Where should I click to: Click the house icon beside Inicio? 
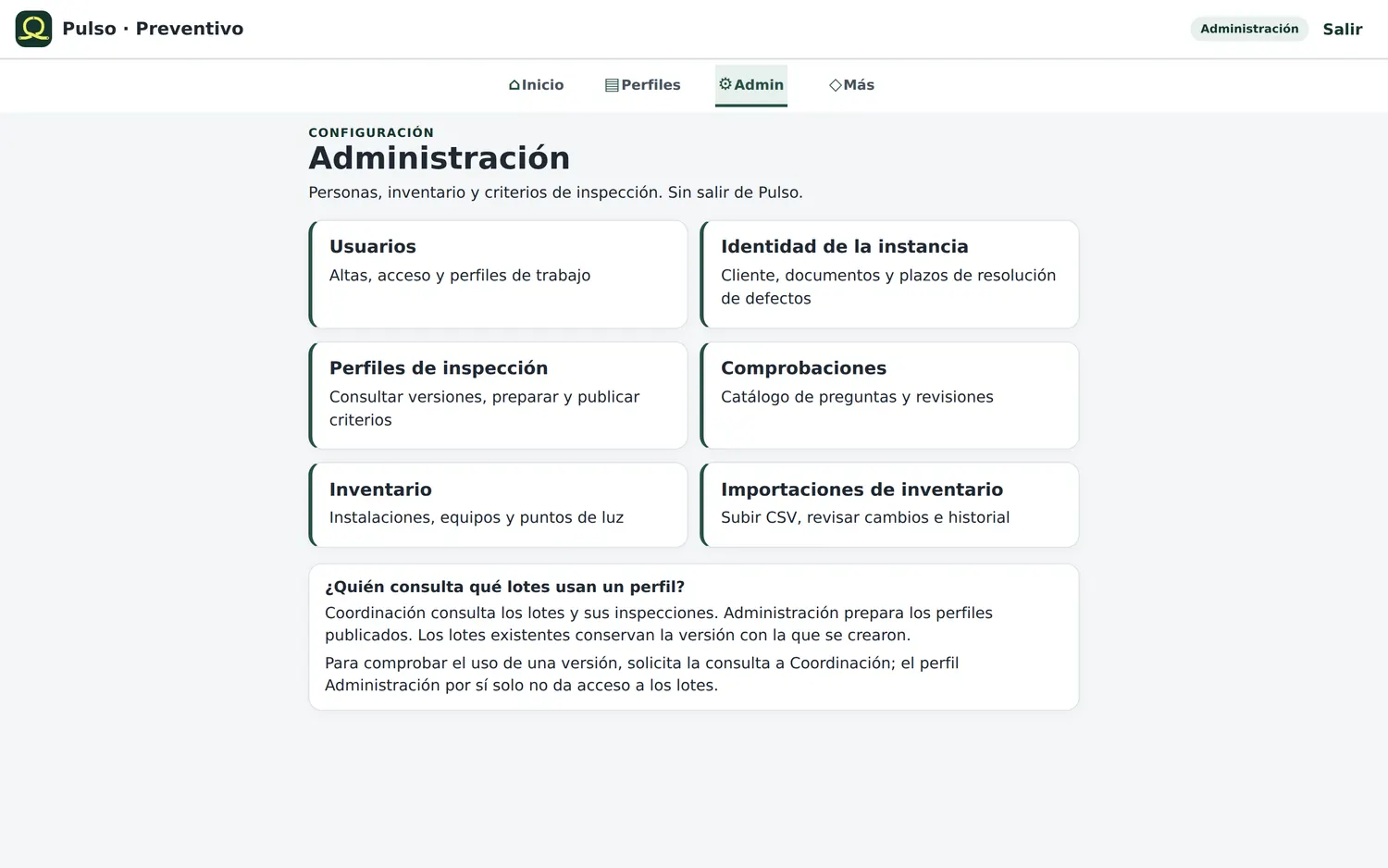(x=514, y=85)
